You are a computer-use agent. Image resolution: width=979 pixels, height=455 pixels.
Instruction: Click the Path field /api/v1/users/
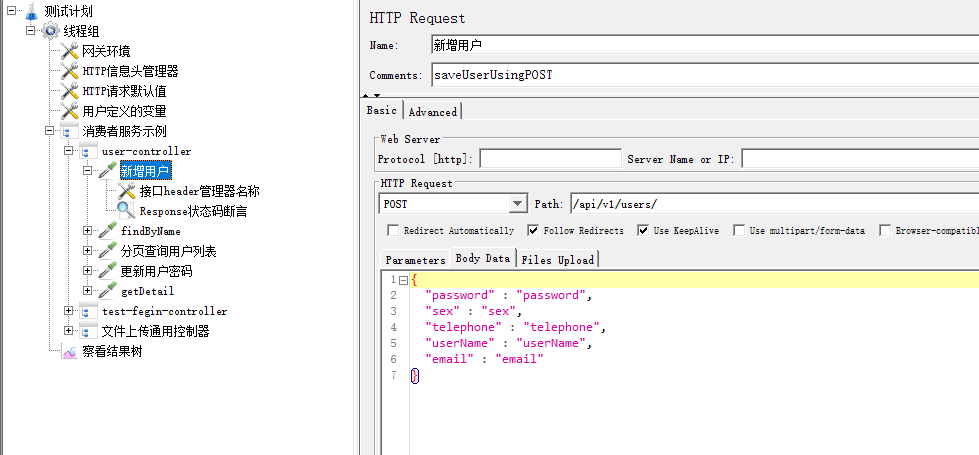click(x=774, y=204)
